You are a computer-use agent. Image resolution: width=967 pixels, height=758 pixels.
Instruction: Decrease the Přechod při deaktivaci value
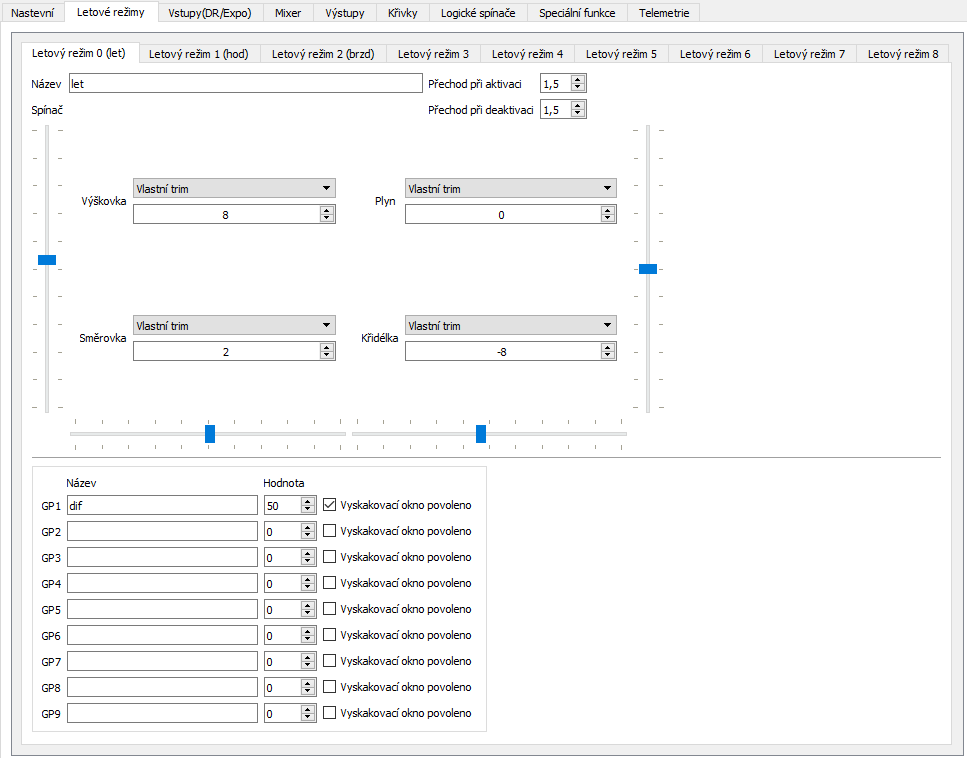point(578,113)
